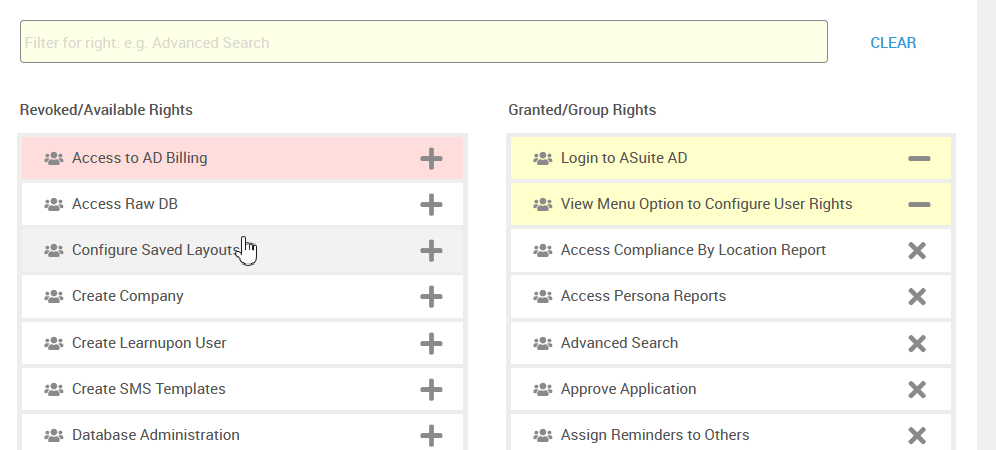The height and width of the screenshot is (450, 996).
Task: Focus the Filter for right input field
Action: 424,41
